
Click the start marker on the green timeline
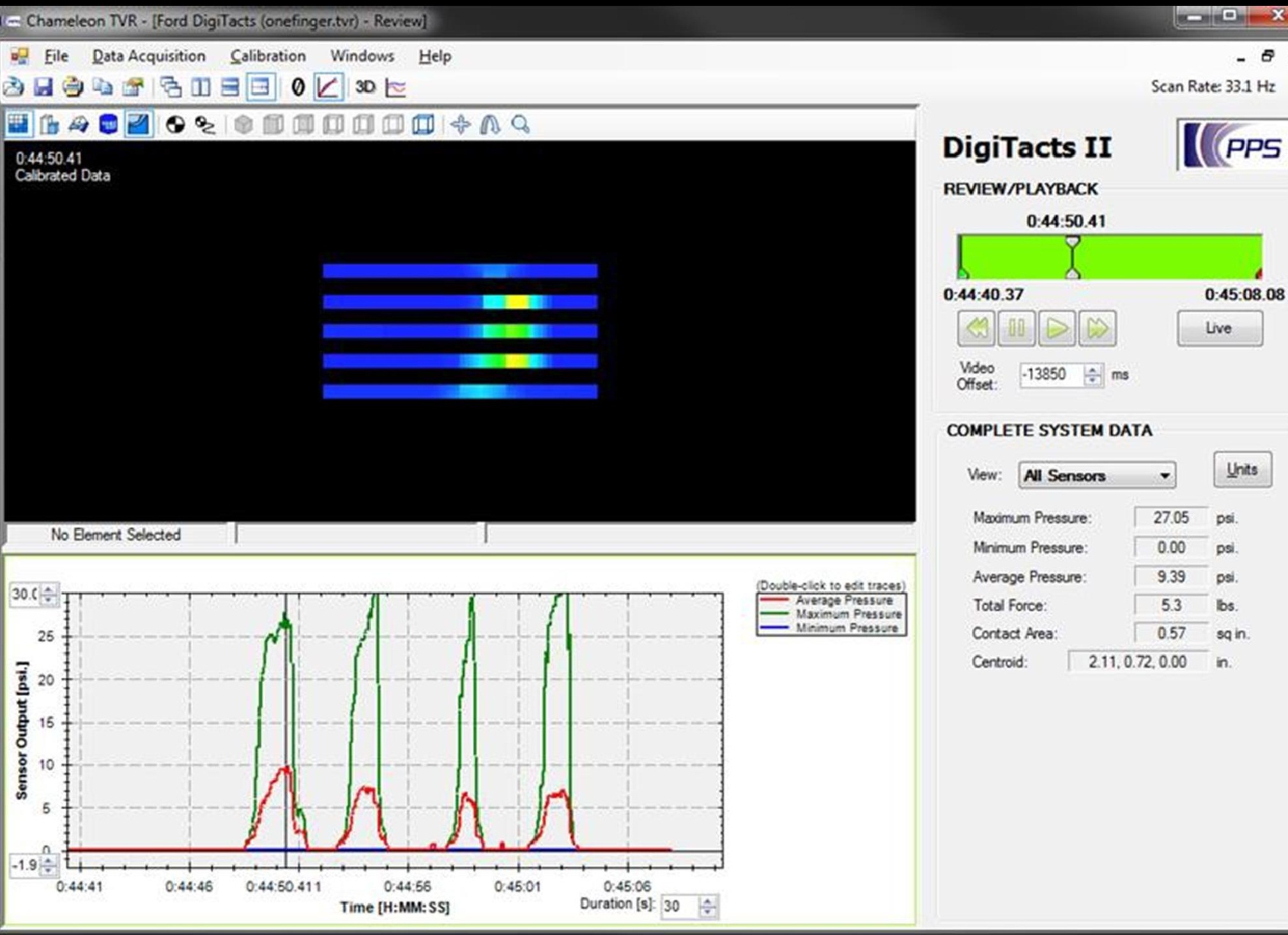click(x=963, y=273)
